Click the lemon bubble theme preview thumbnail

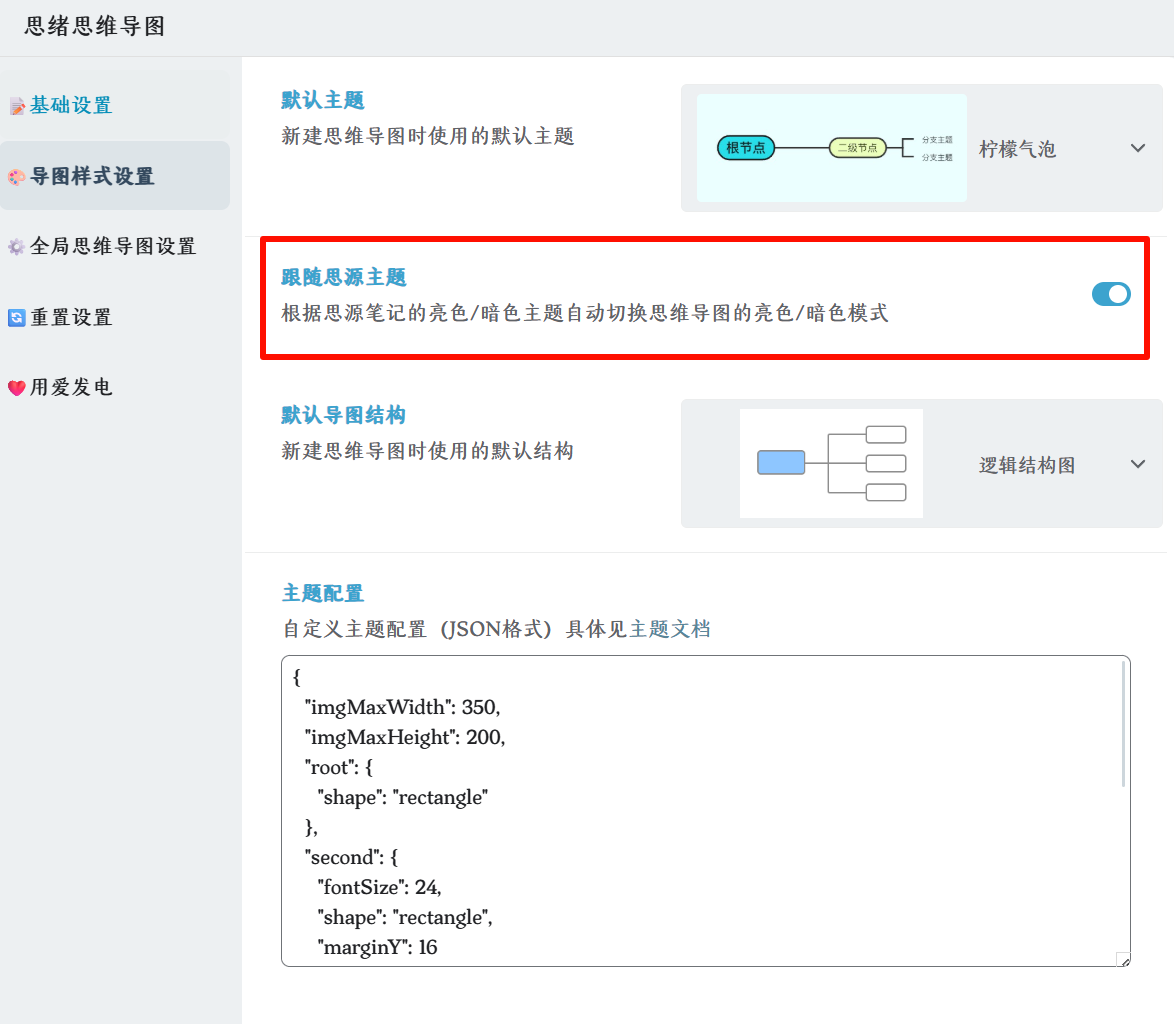(x=832, y=148)
